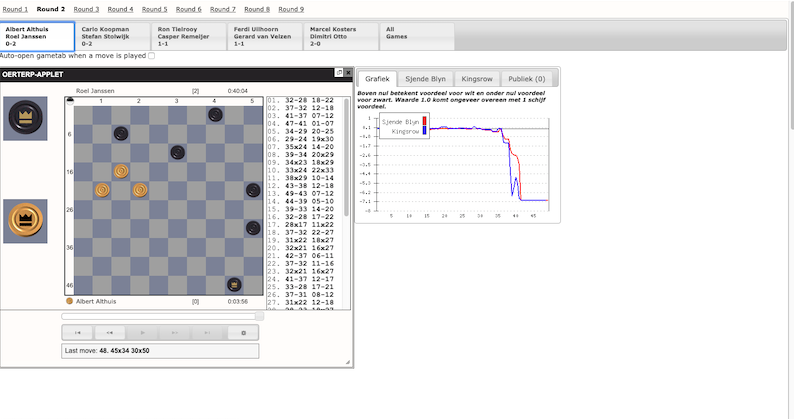Image resolution: width=794 pixels, height=419 pixels.
Task: Jump to the last move
Action: point(208,333)
